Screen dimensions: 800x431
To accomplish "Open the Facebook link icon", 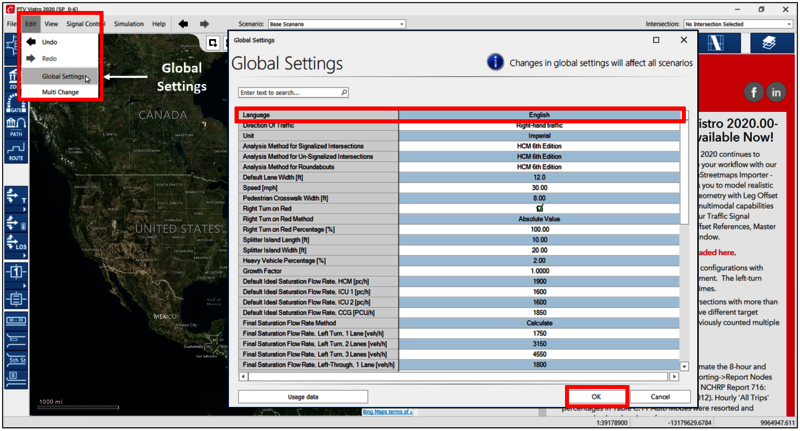I will (754, 92).
